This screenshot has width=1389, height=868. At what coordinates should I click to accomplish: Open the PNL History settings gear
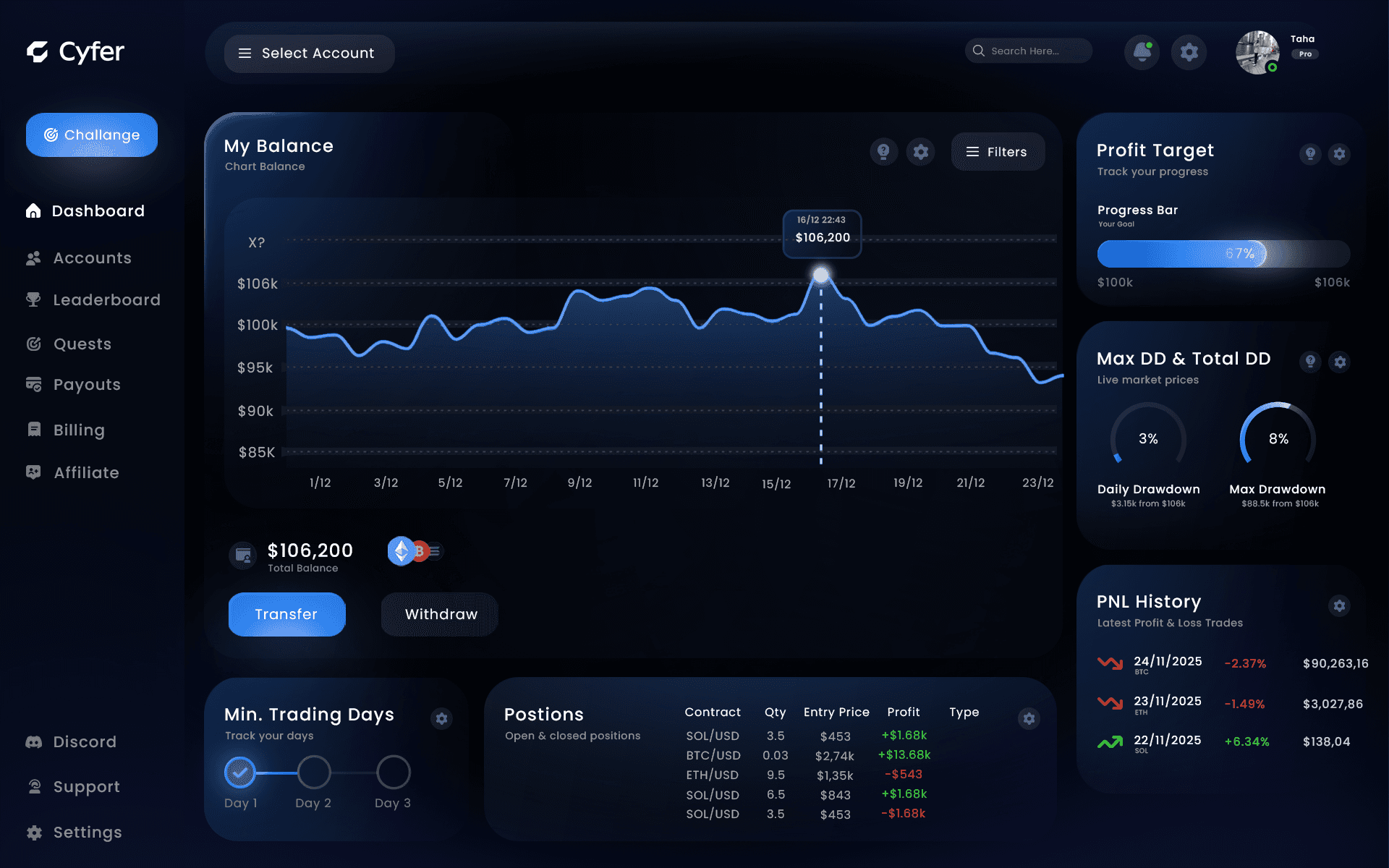pos(1340,606)
